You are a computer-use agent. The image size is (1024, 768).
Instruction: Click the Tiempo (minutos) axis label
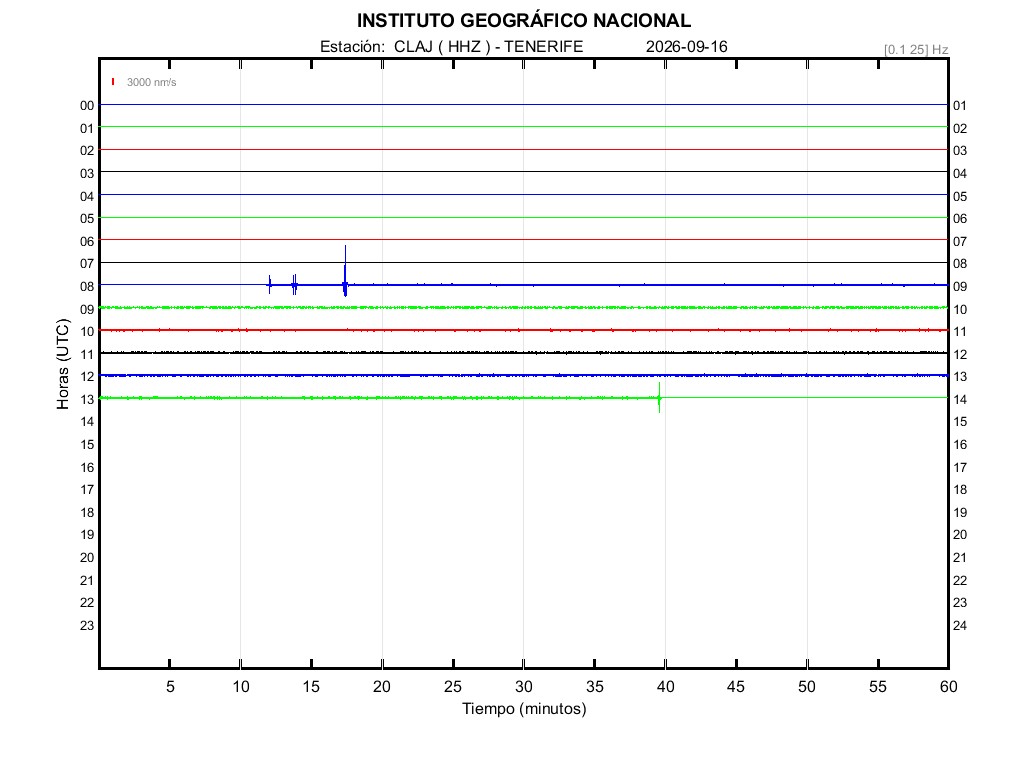pyautogui.click(x=524, y=709)
